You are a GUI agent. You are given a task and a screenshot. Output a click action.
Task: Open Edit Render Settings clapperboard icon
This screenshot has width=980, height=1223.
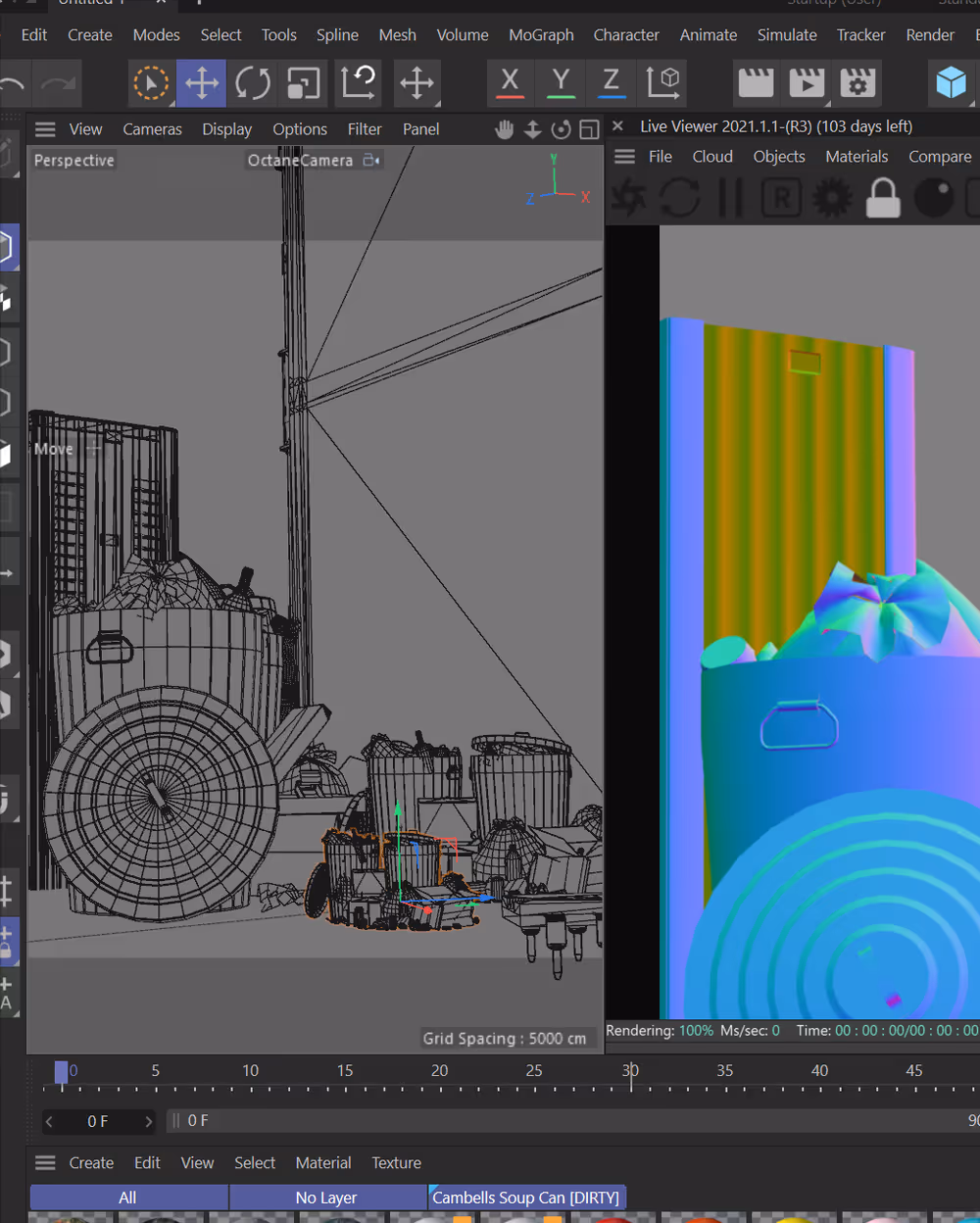[x=857, y=83]
